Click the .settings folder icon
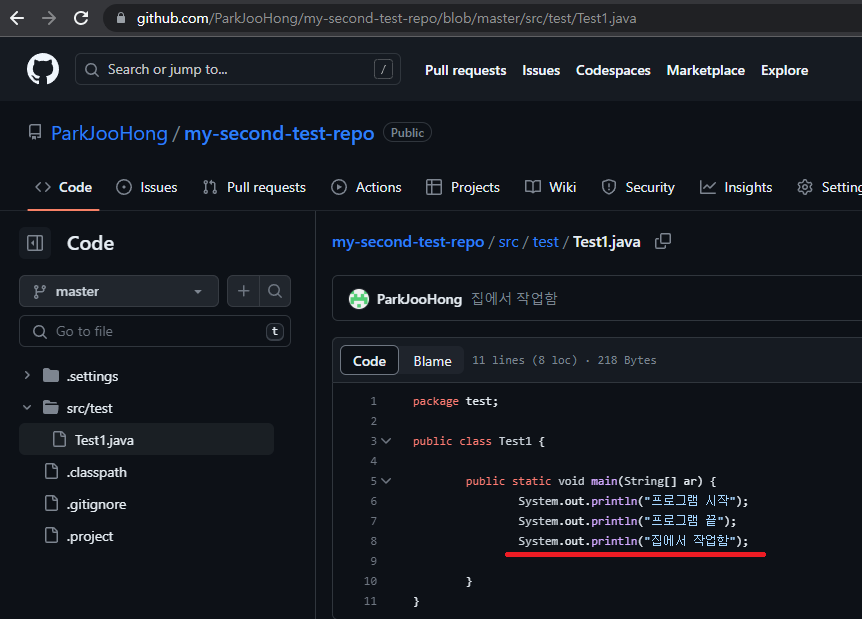 [x=51, y=376]
